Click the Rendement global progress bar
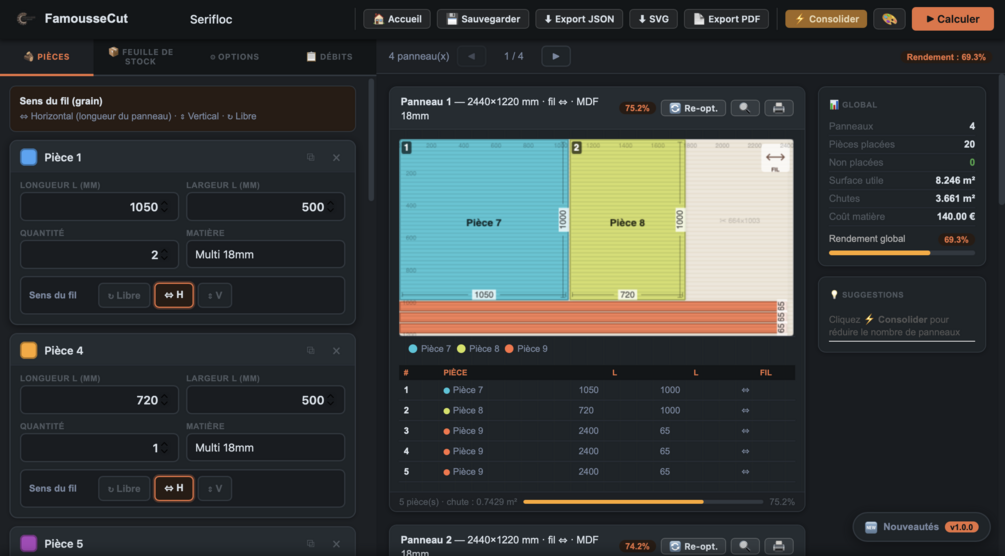The height and width of the screenshot is (556, 1005). coord(902,253)
